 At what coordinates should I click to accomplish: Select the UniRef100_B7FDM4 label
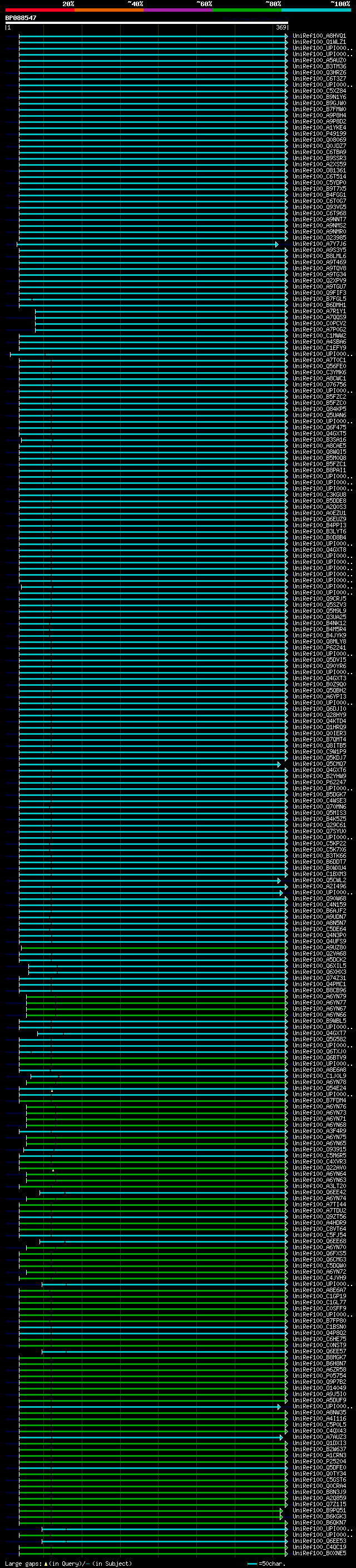tap(319, 1101)
